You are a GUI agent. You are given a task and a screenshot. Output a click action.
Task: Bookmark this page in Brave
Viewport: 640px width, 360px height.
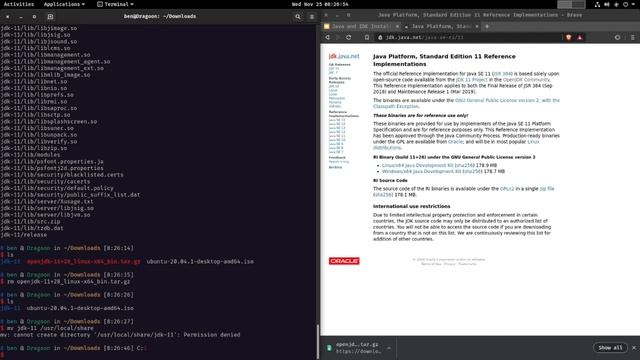pyautogui.click(x=367, y=38)
